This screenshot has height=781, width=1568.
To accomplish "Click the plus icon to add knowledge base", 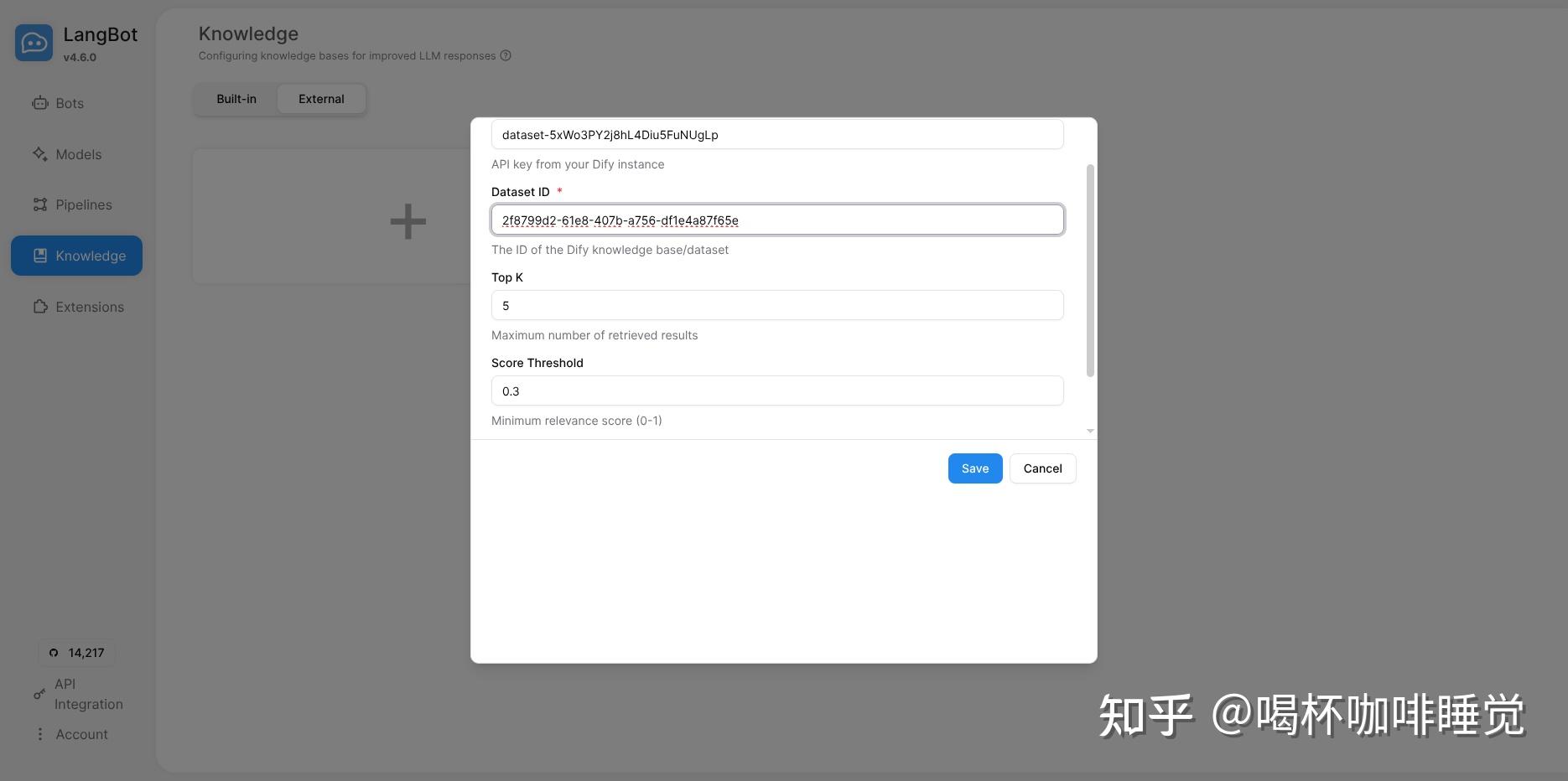I will pos(407,220).
